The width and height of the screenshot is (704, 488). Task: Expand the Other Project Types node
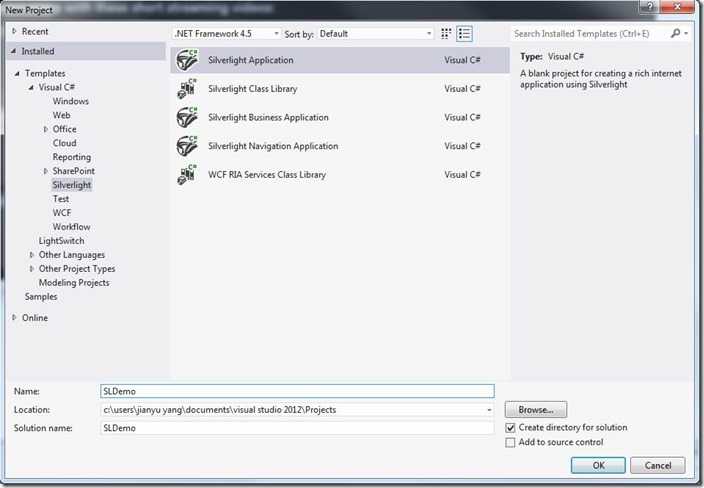pos(31,268)
